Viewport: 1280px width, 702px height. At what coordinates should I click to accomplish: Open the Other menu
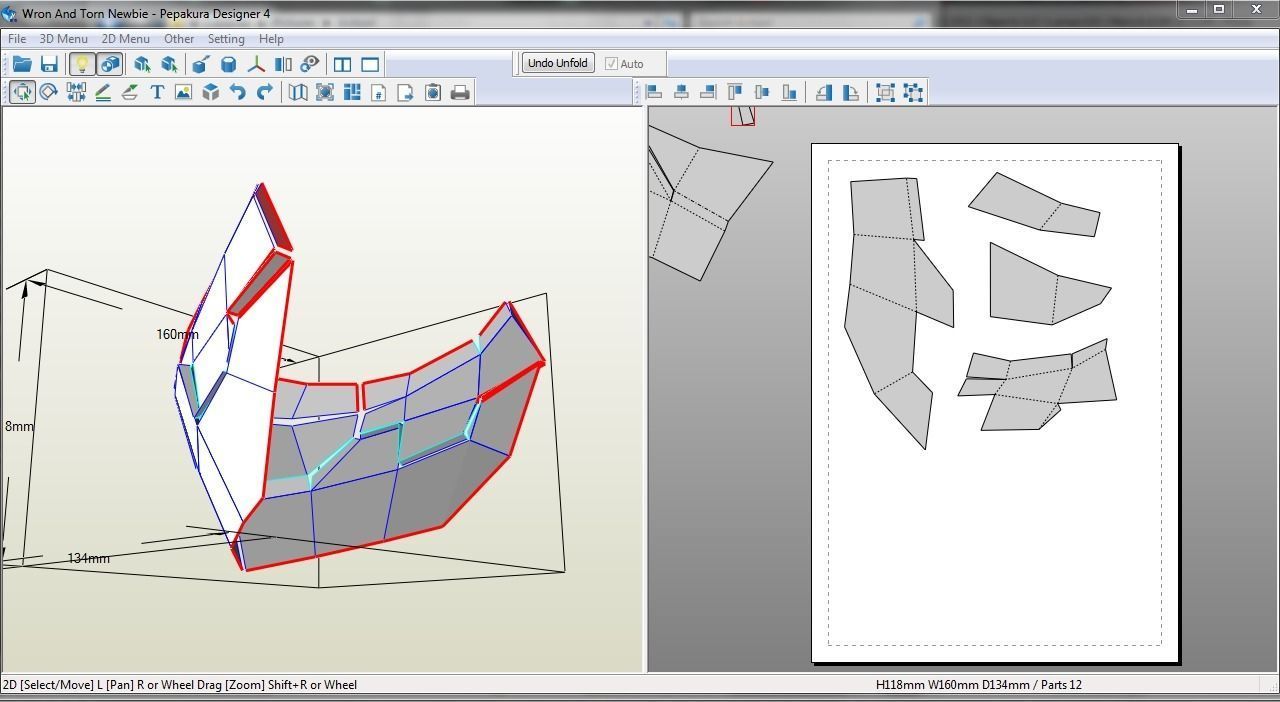click(x=179, y=39)
